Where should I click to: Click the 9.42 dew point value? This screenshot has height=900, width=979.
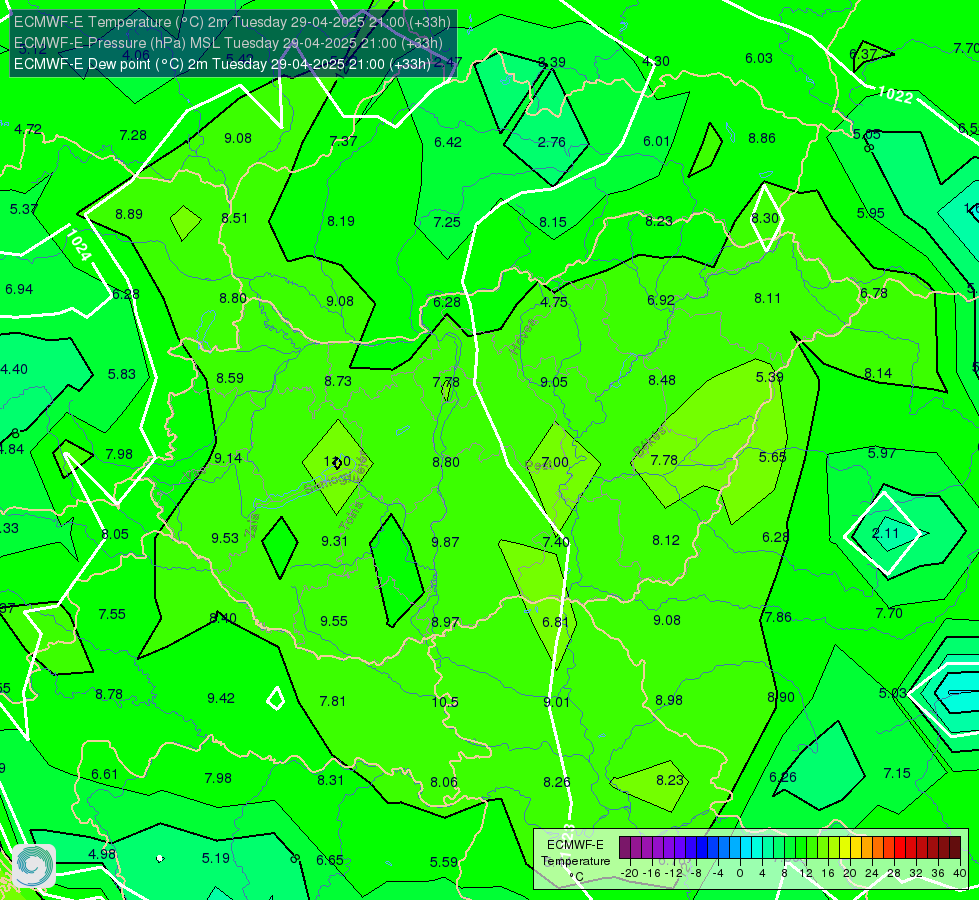tap(221, 698)
